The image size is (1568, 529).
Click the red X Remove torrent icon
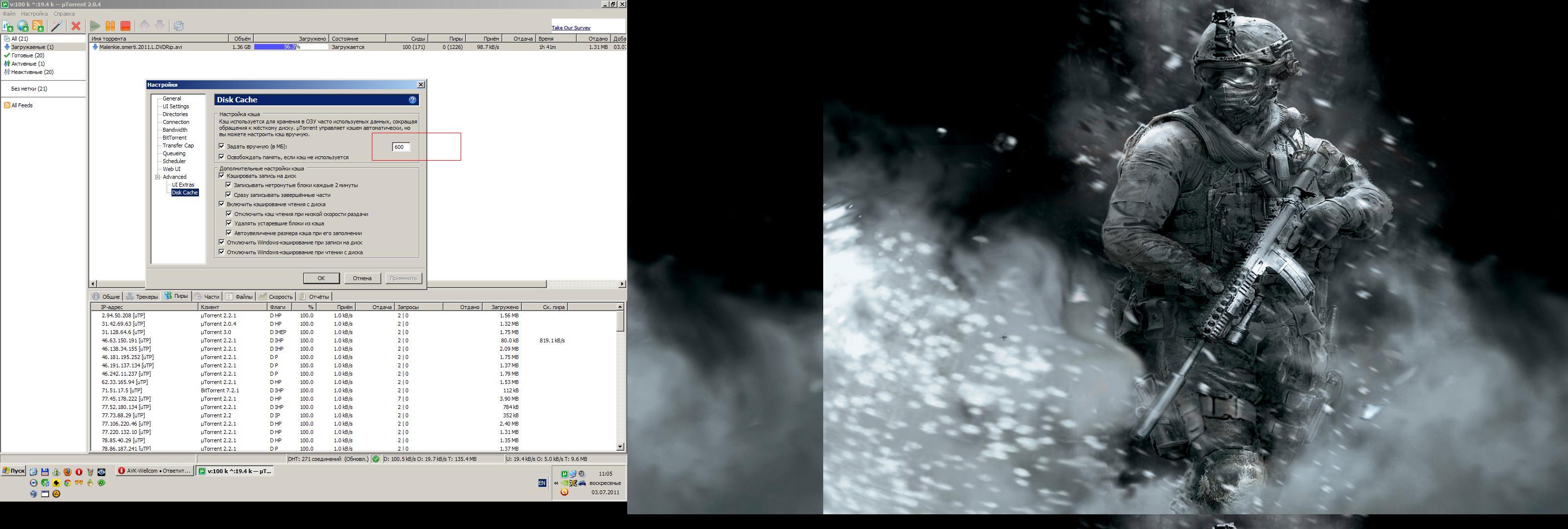pyautogui.click(x=76, y=25)
